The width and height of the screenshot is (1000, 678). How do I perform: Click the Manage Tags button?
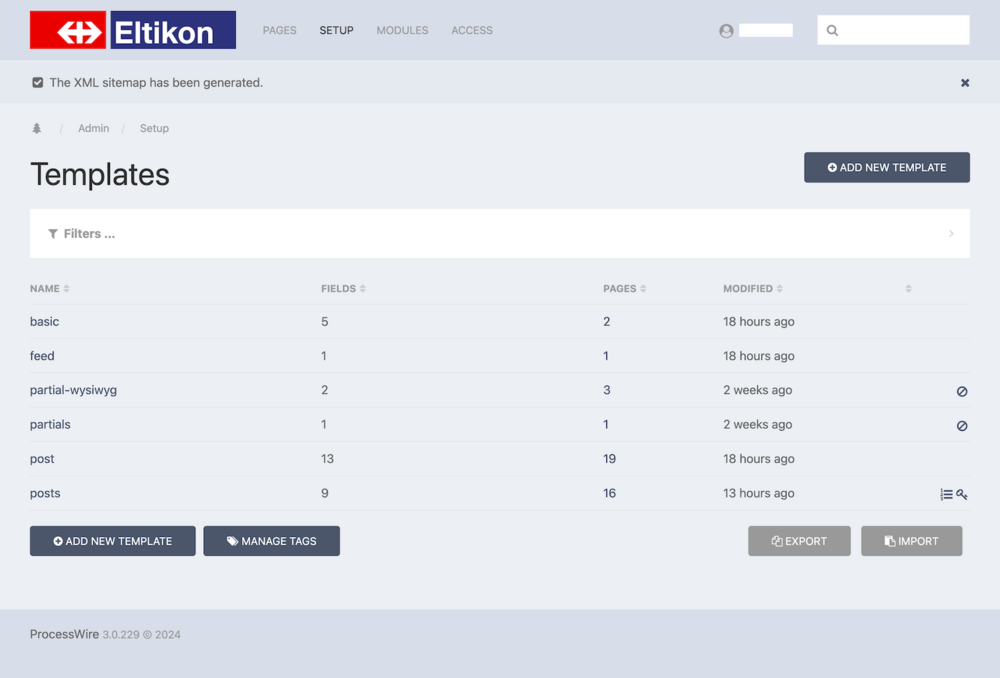[271, 541]
